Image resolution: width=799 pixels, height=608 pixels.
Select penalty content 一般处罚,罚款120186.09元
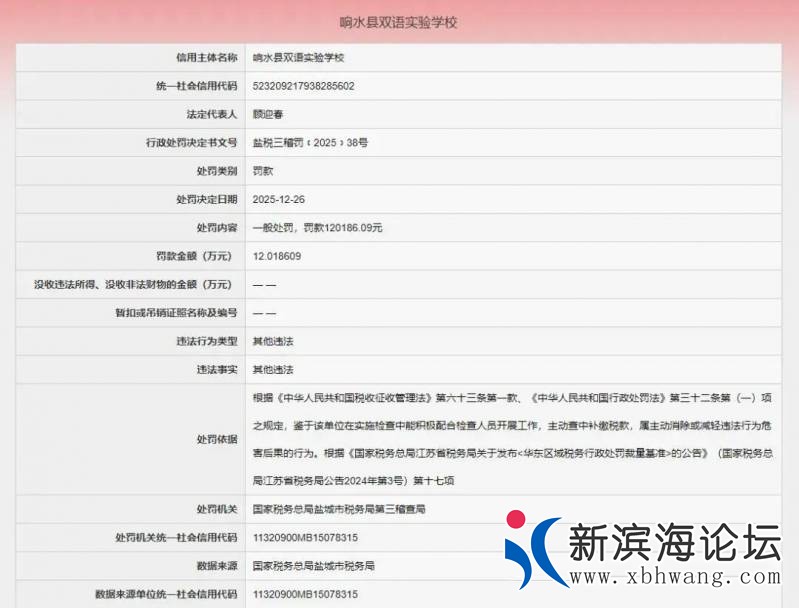pos(317,228)
